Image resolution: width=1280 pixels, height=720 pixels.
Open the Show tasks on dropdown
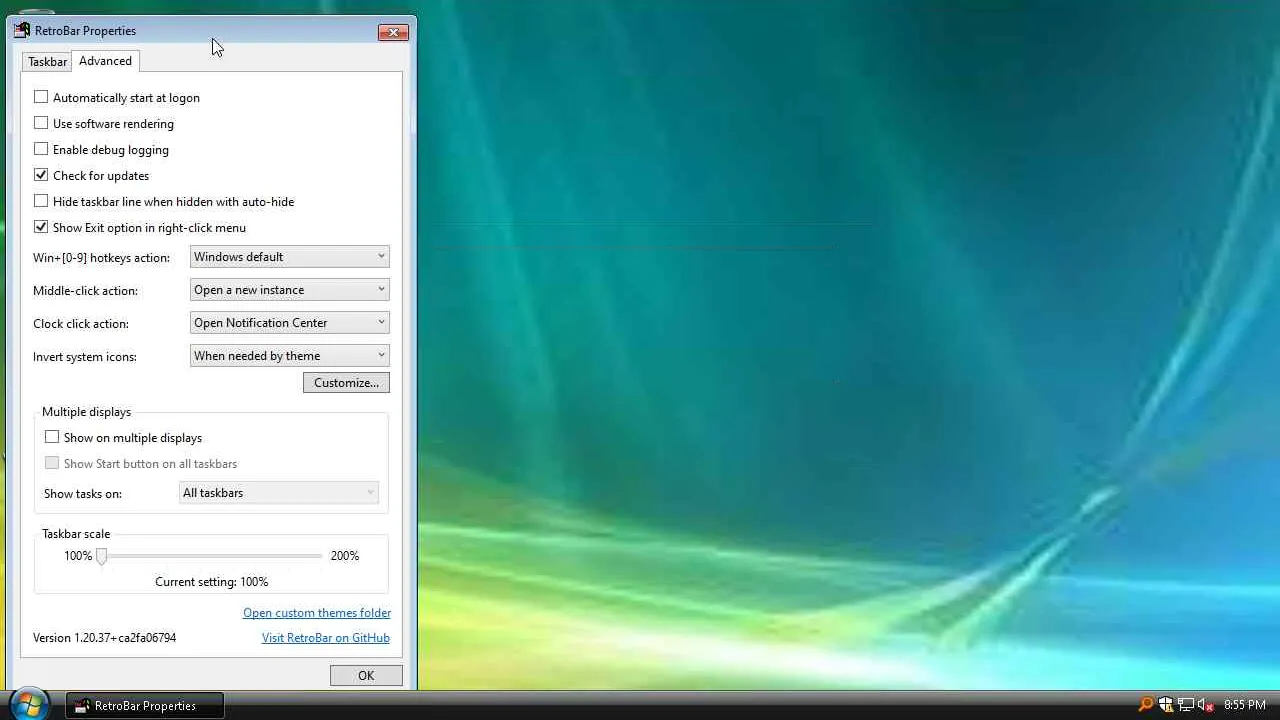click(x=279, y=493)
